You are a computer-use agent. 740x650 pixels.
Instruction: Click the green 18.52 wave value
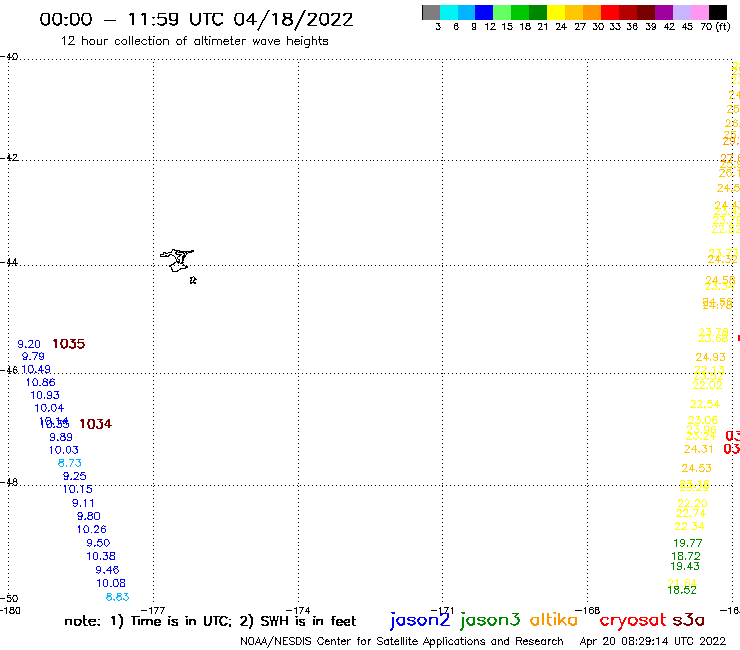[682, 590]
